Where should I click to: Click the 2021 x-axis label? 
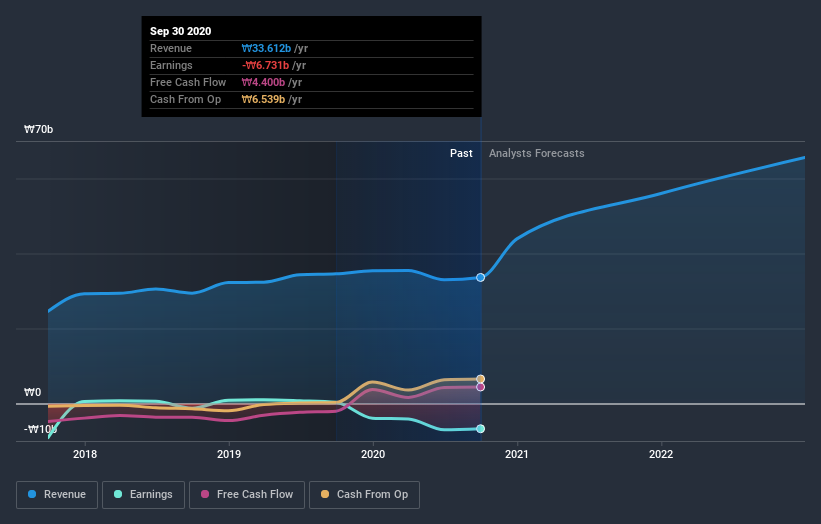point(517,454)
